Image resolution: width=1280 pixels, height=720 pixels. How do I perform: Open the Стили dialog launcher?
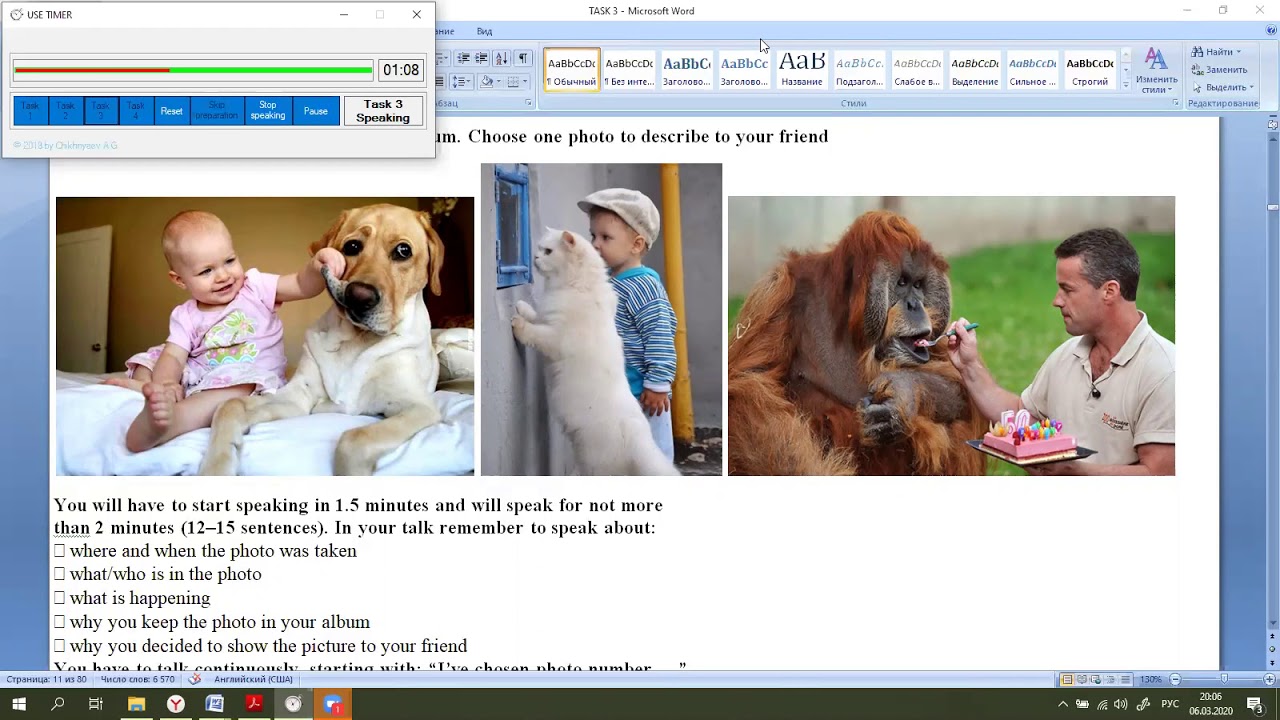(1176, 103)
